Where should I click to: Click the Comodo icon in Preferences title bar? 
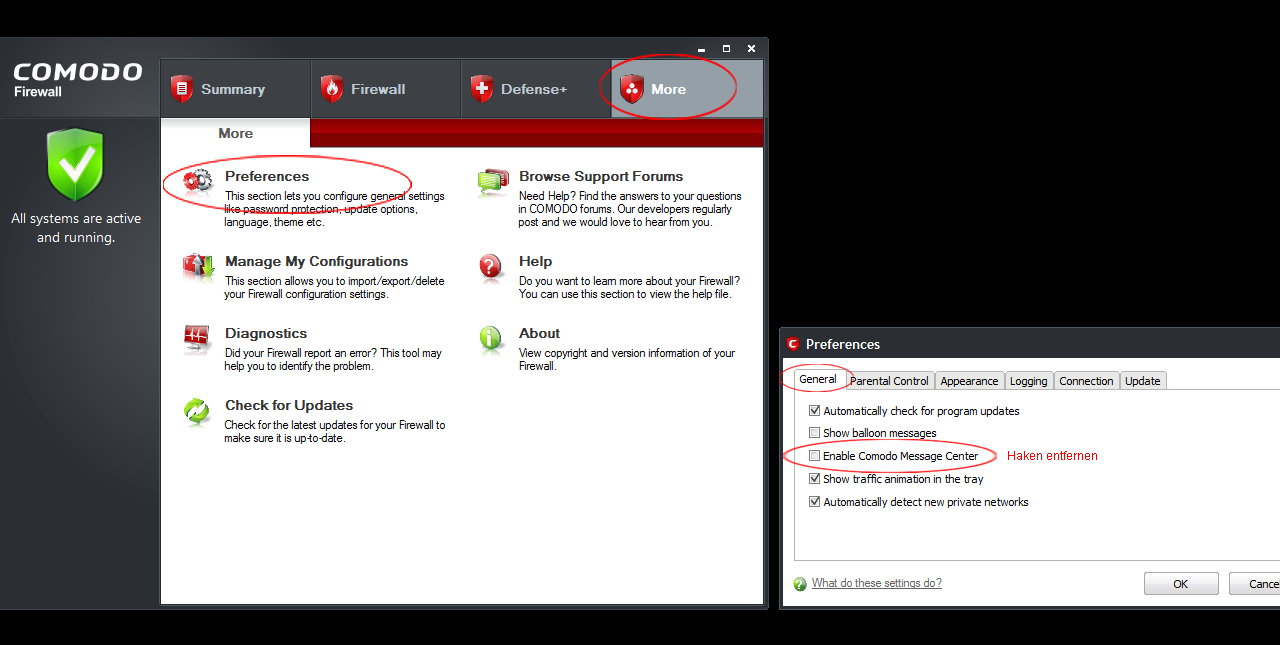click(x=793, y=344)
